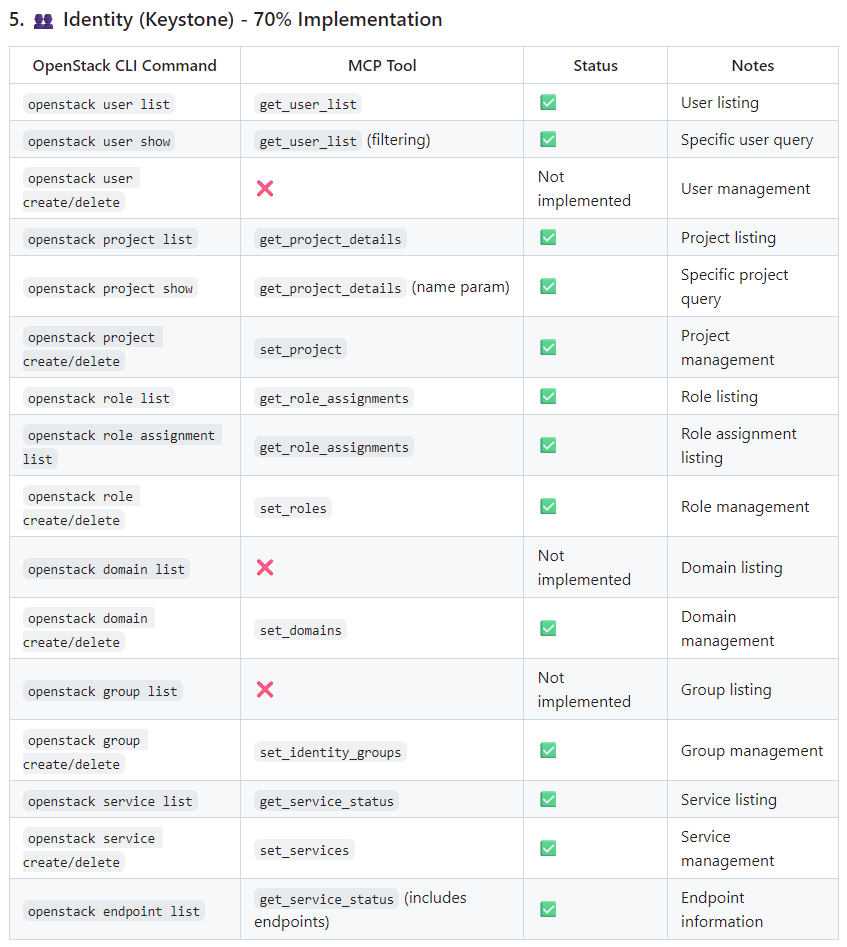847x947 pixels.
Task: Click green checkmark for openstack user list
Action: [548, 102]
